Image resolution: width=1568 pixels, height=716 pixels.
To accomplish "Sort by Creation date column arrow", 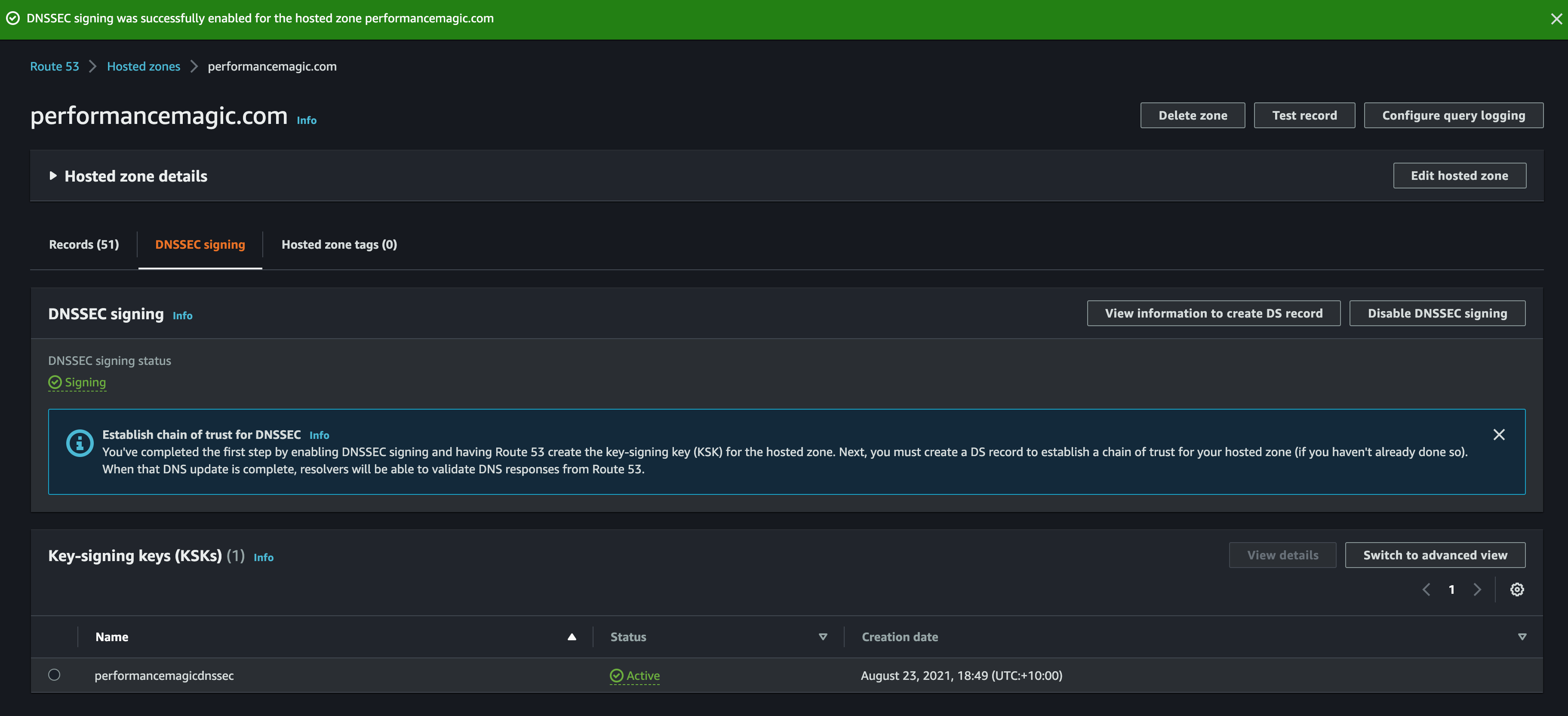I will (1522, 637).
